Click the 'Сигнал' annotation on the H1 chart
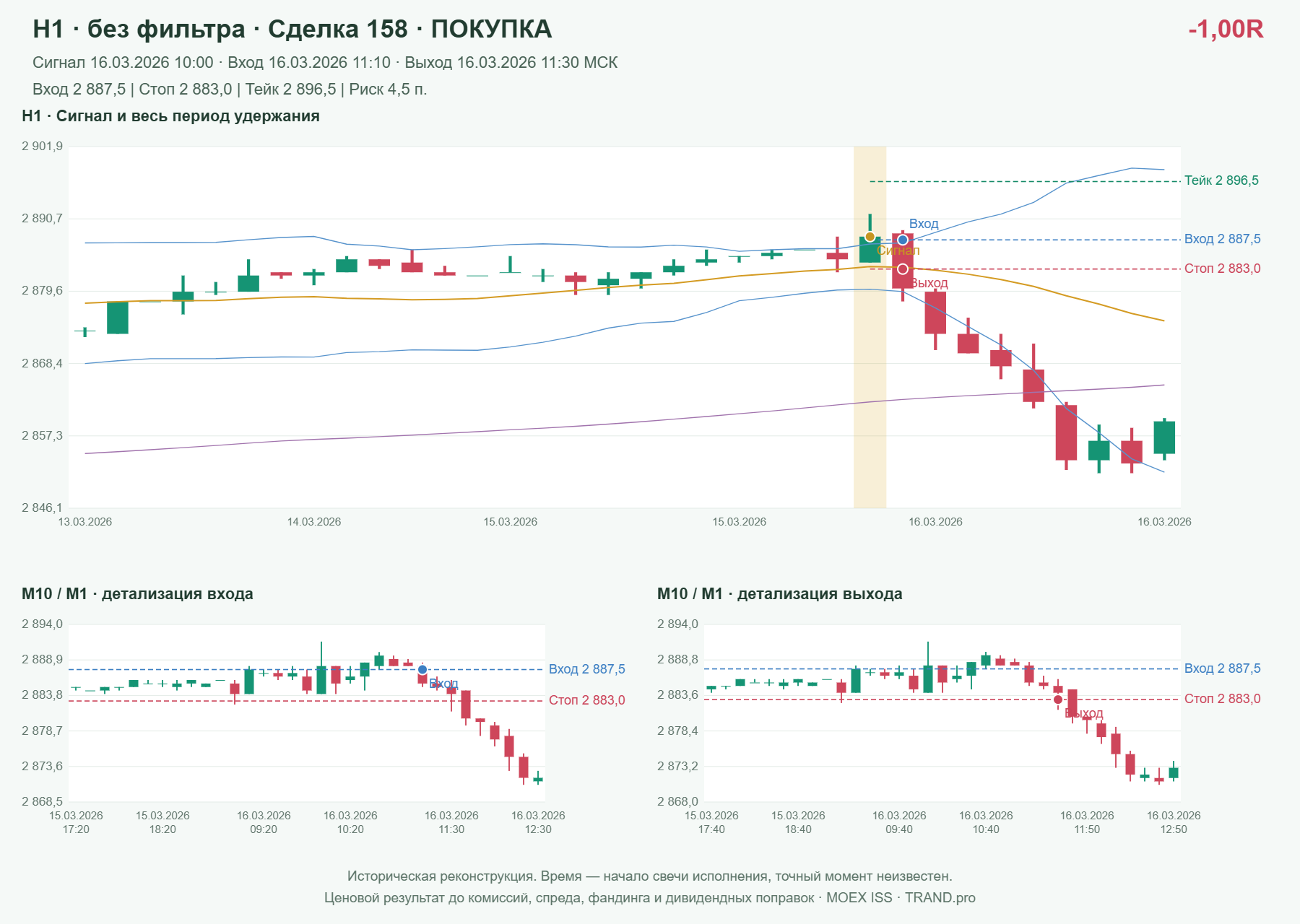The height and width of the screenshot is (924, 1300). coord(898,250)
